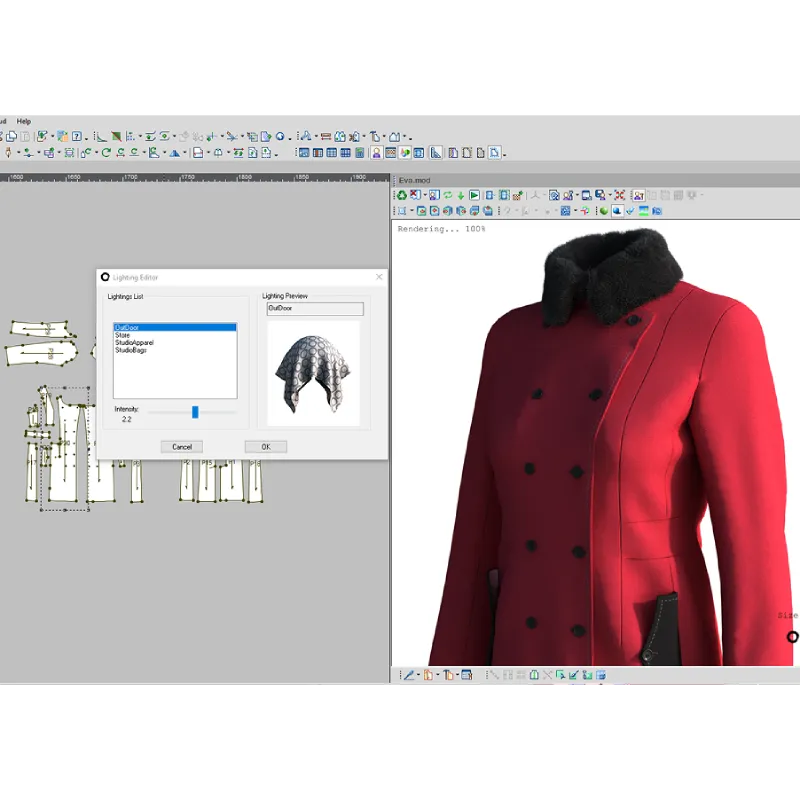Click the Lighting Preview name field
Image resolution: width=800 pixels, height=800 pixels.
point(315,308)
